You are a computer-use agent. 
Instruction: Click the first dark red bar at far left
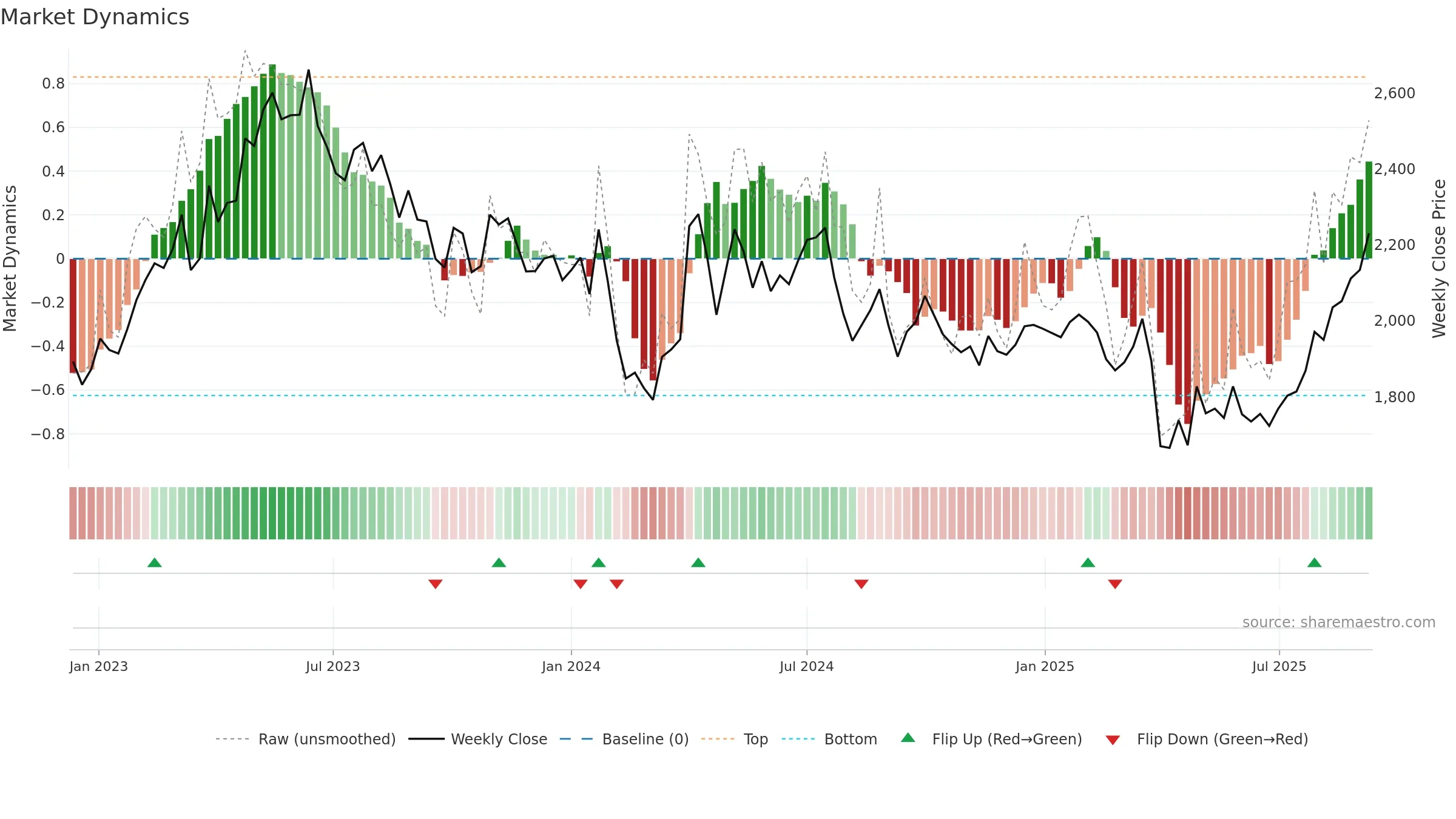tap(73, 315)
